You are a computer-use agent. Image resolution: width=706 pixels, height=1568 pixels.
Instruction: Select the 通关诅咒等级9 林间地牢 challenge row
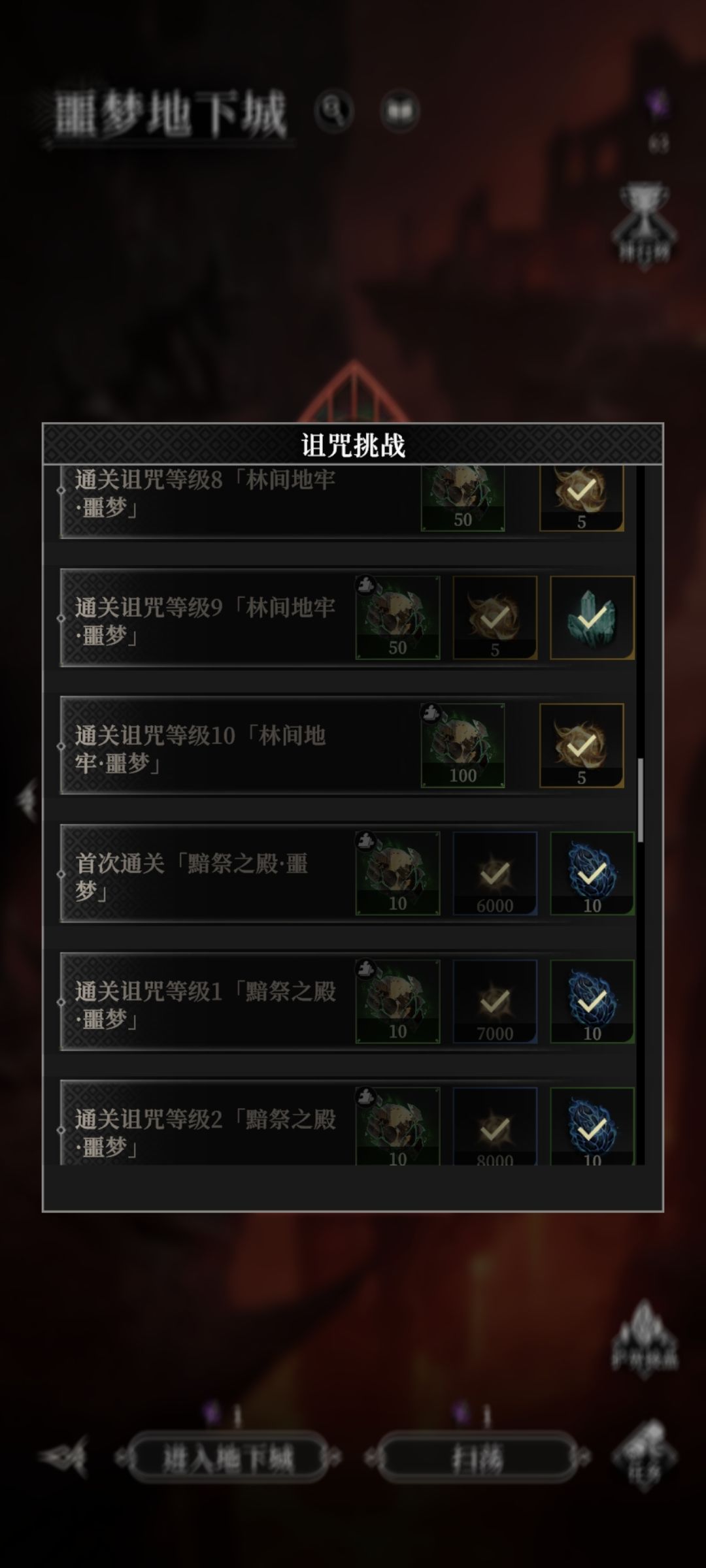tap(347, 617)
